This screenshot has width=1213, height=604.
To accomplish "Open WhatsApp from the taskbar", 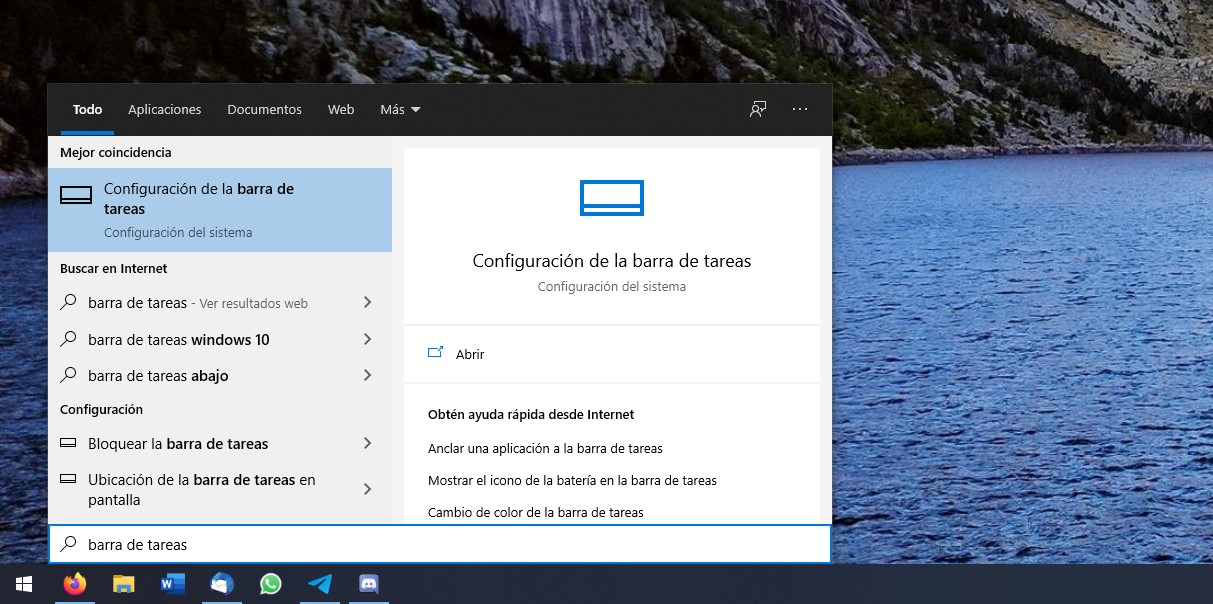I will [x=270, y=584].
